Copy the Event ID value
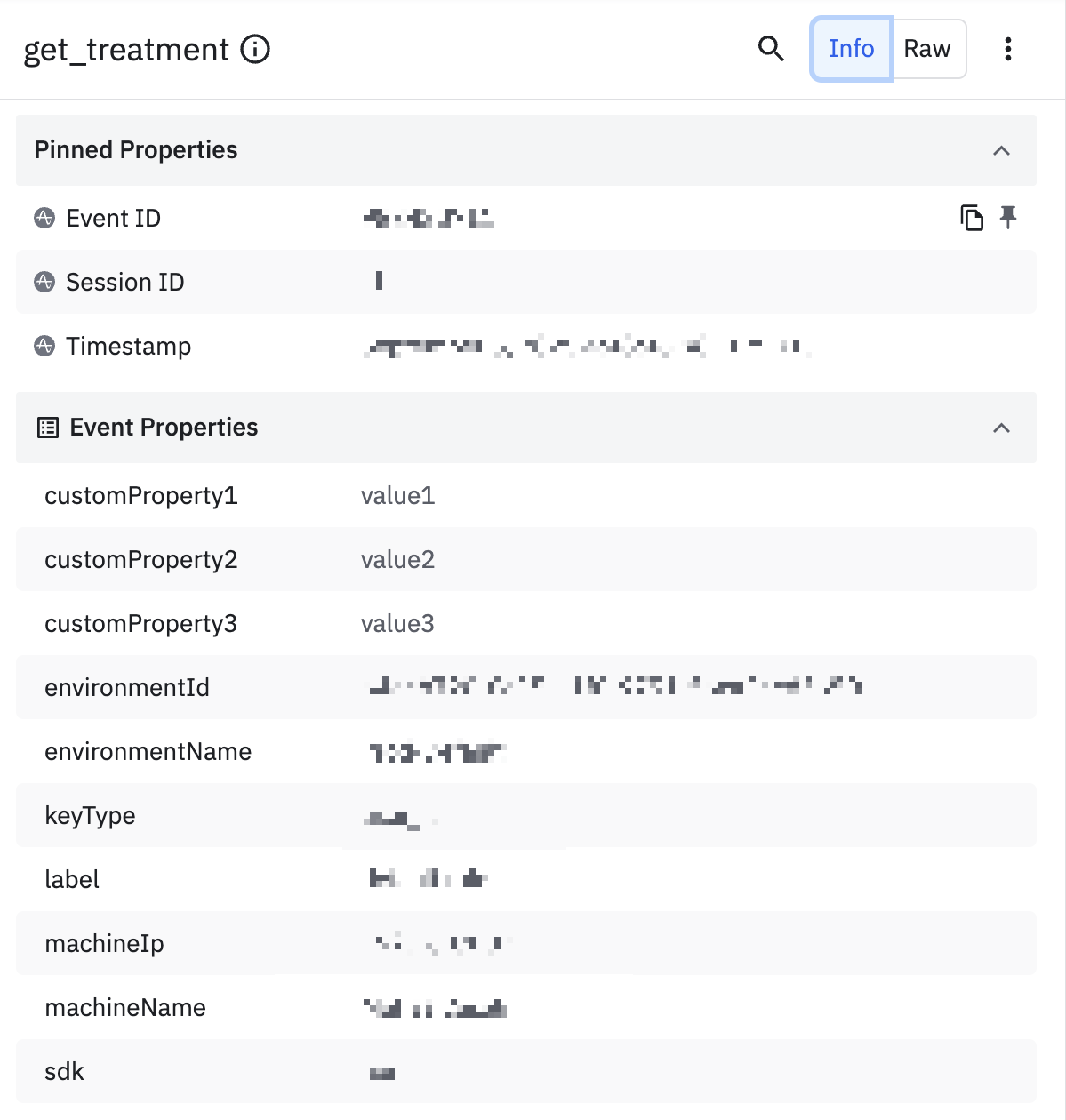The height and width of the screenshot is (1120, 1066). (972, 218)
